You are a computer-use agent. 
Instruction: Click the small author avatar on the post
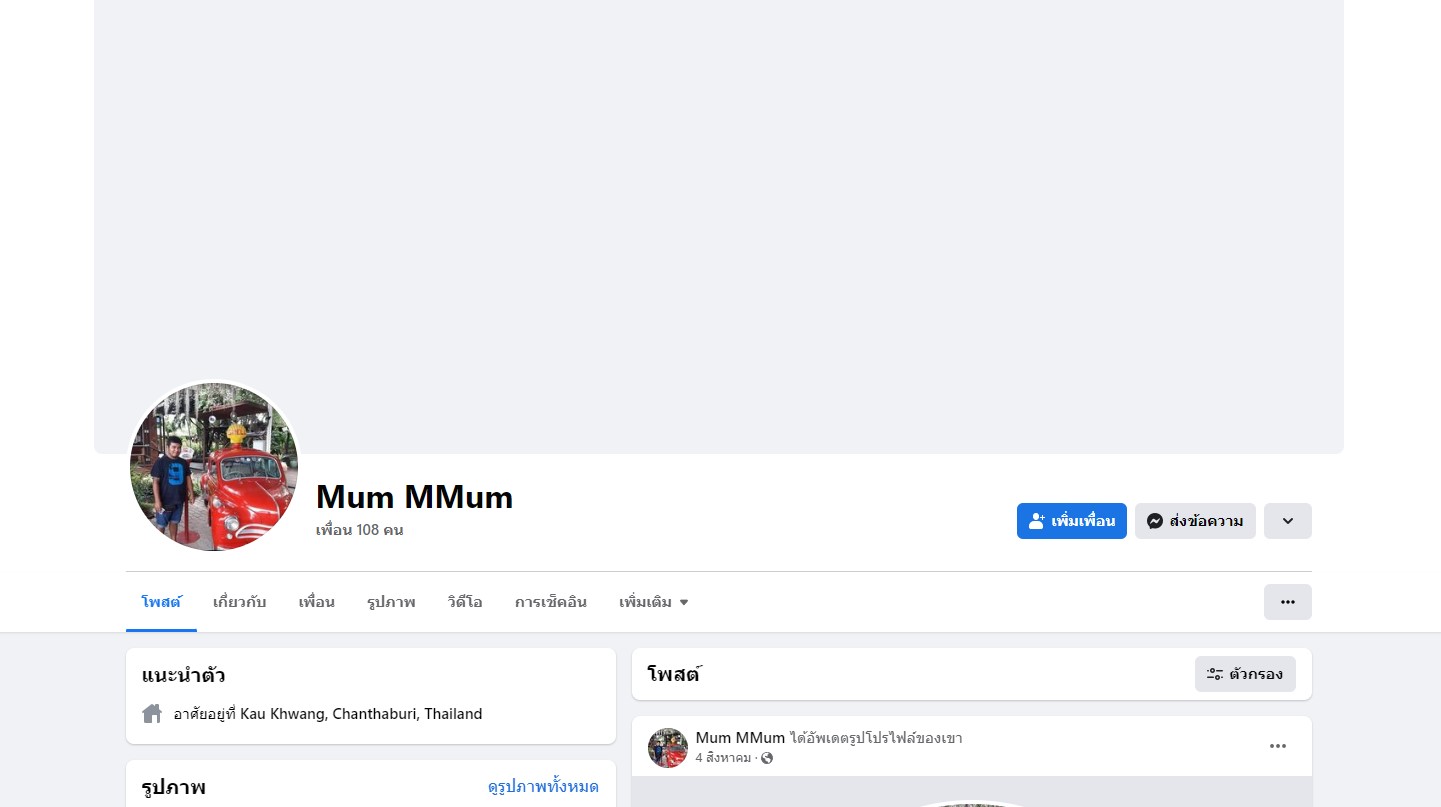[x=667, y=748]
